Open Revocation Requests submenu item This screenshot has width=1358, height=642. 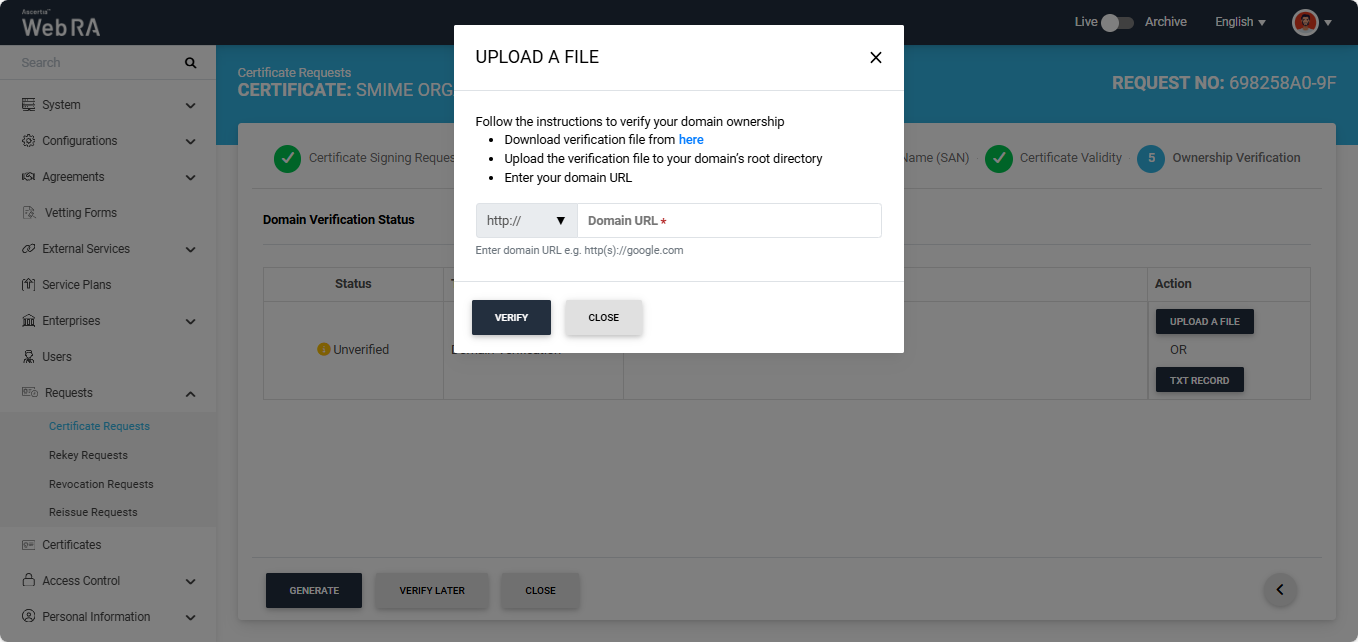click(101, 484)
